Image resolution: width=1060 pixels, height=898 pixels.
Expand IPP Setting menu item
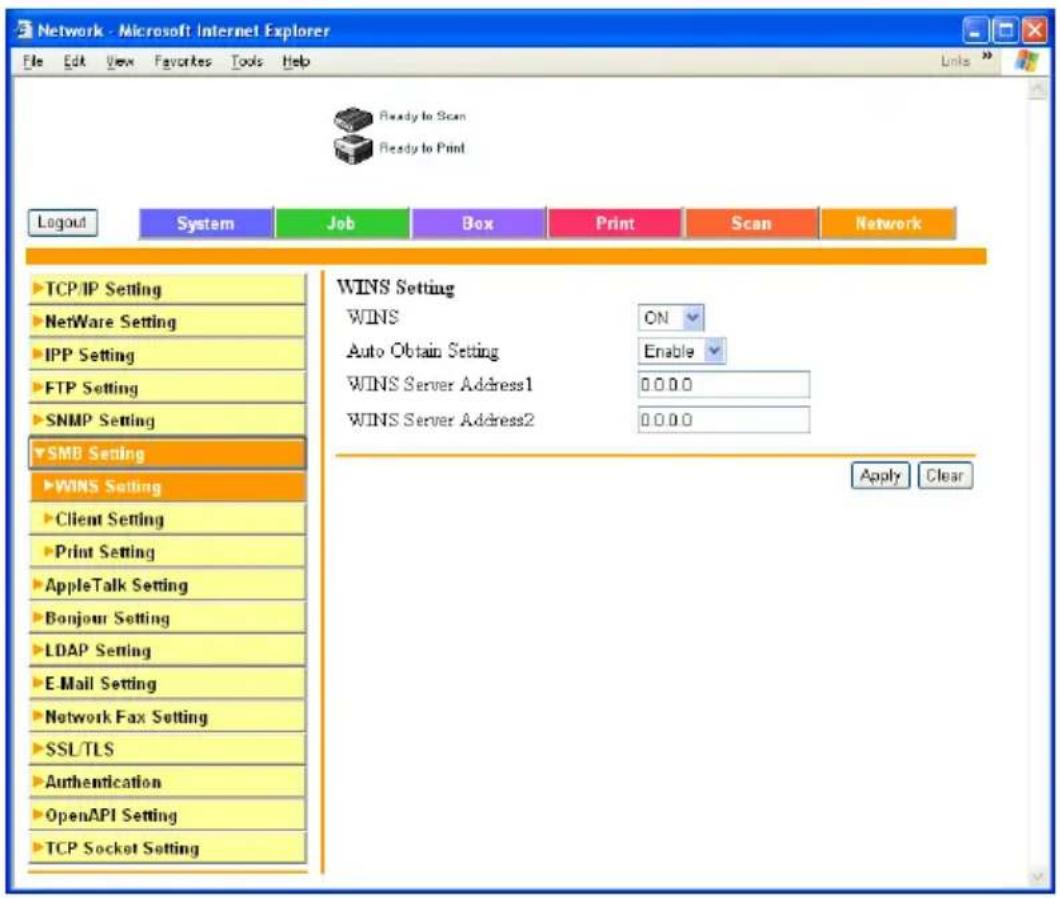(x=167, y=355)
